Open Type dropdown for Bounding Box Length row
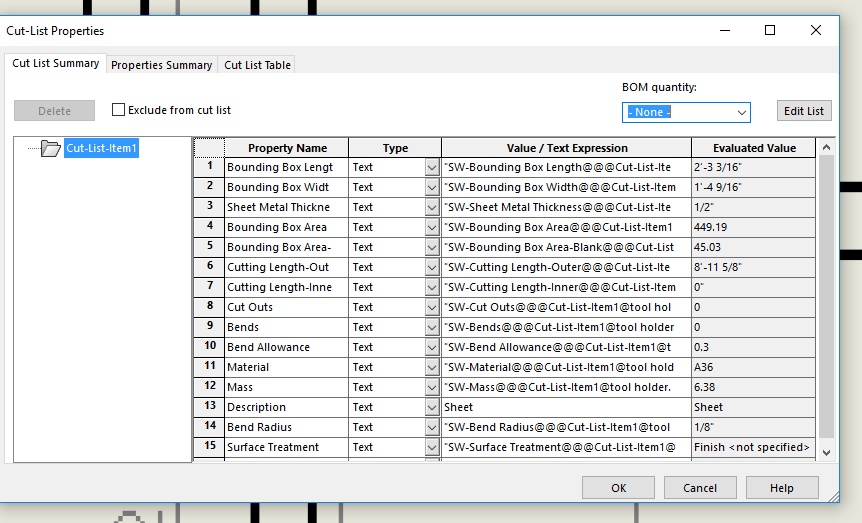The height and width of the screenshot is (523, 862). 432,167
